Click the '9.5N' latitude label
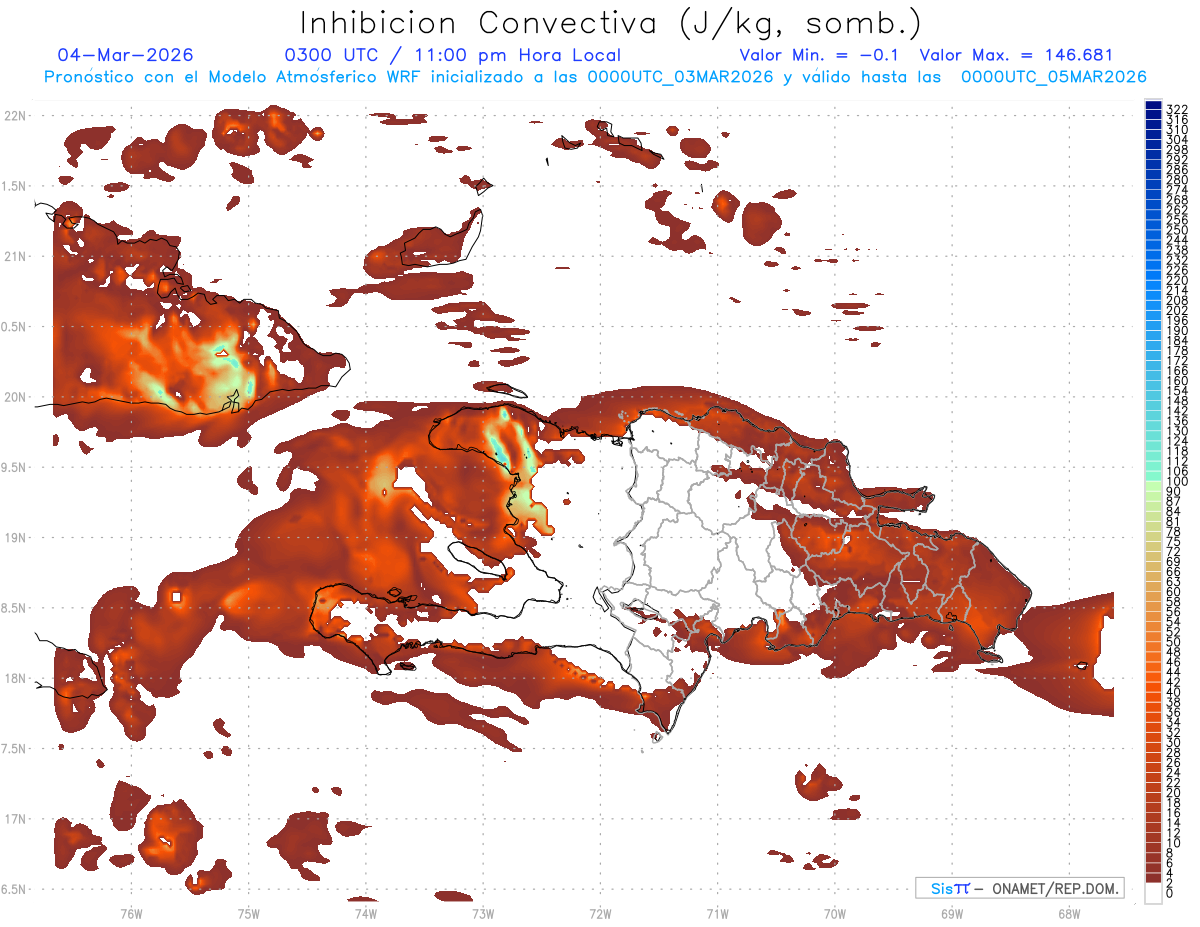 (x=15, y=467)
